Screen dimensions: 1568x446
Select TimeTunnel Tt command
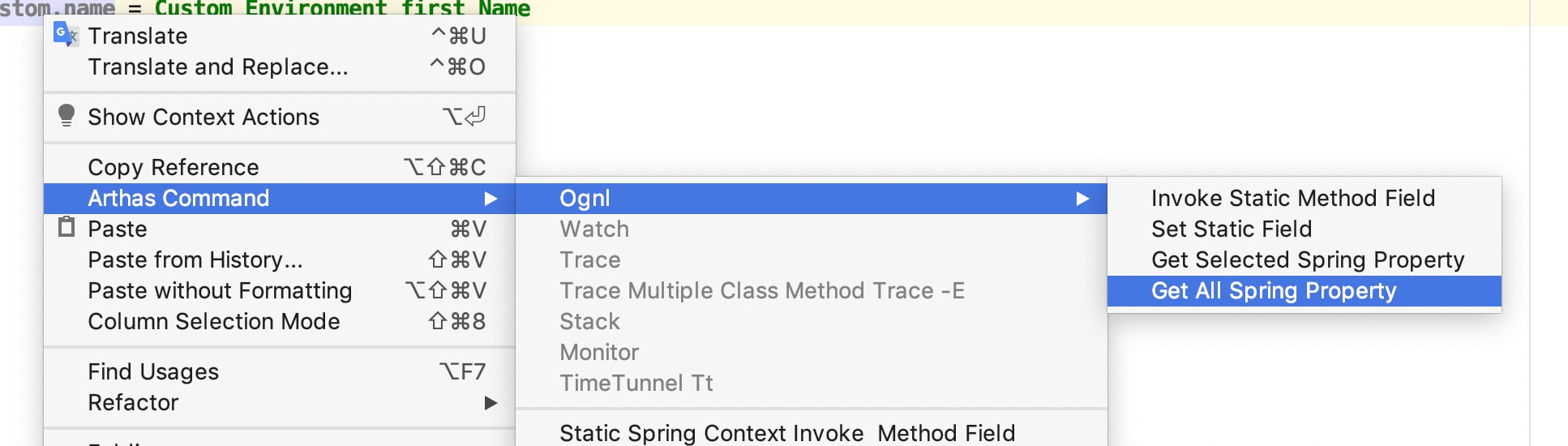click(x=636, y=384)
